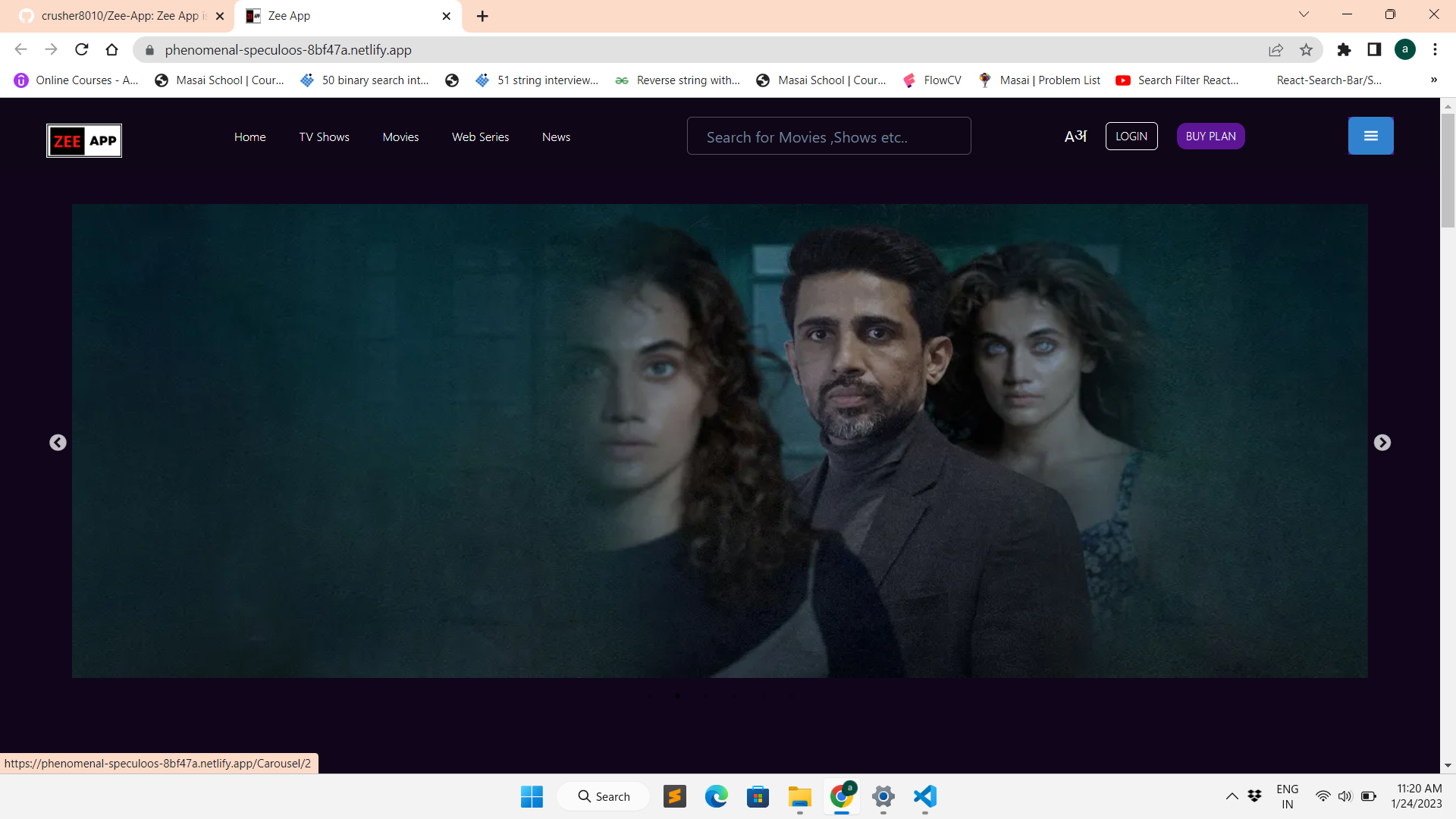Screen dimensions: 1456x819
Task: Open the TV Shows nav link
Action: pyautogui.click(x=324, y=137)
